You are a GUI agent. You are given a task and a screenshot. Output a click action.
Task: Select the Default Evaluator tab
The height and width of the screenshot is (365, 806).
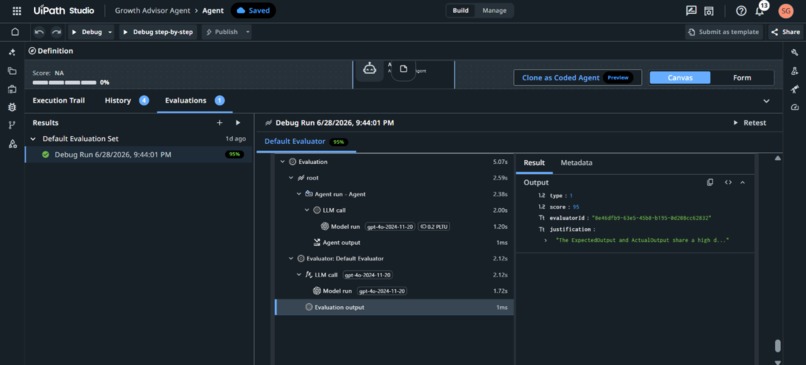coord(305,141)
